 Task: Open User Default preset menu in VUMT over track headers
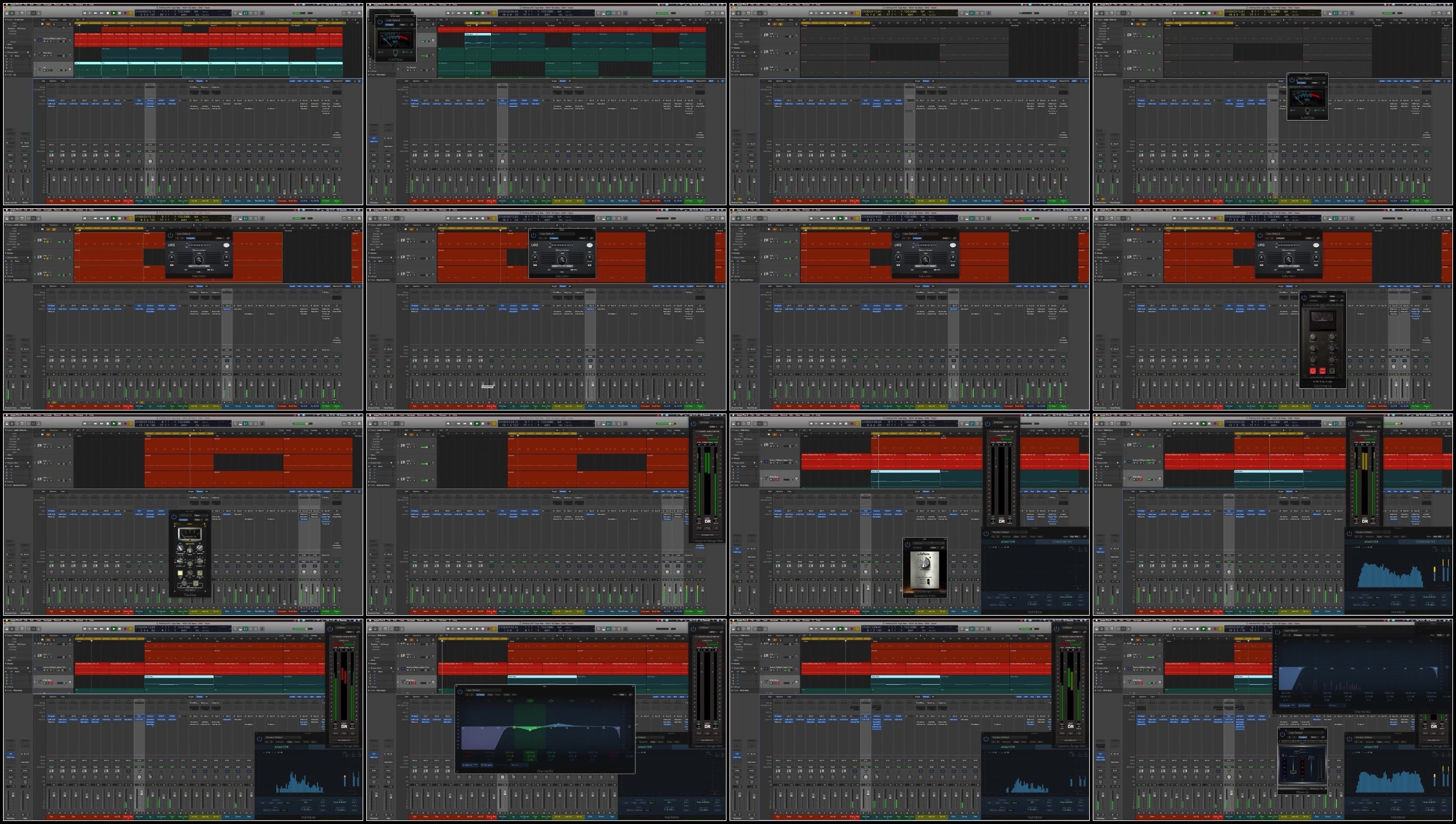coord(399,20)
